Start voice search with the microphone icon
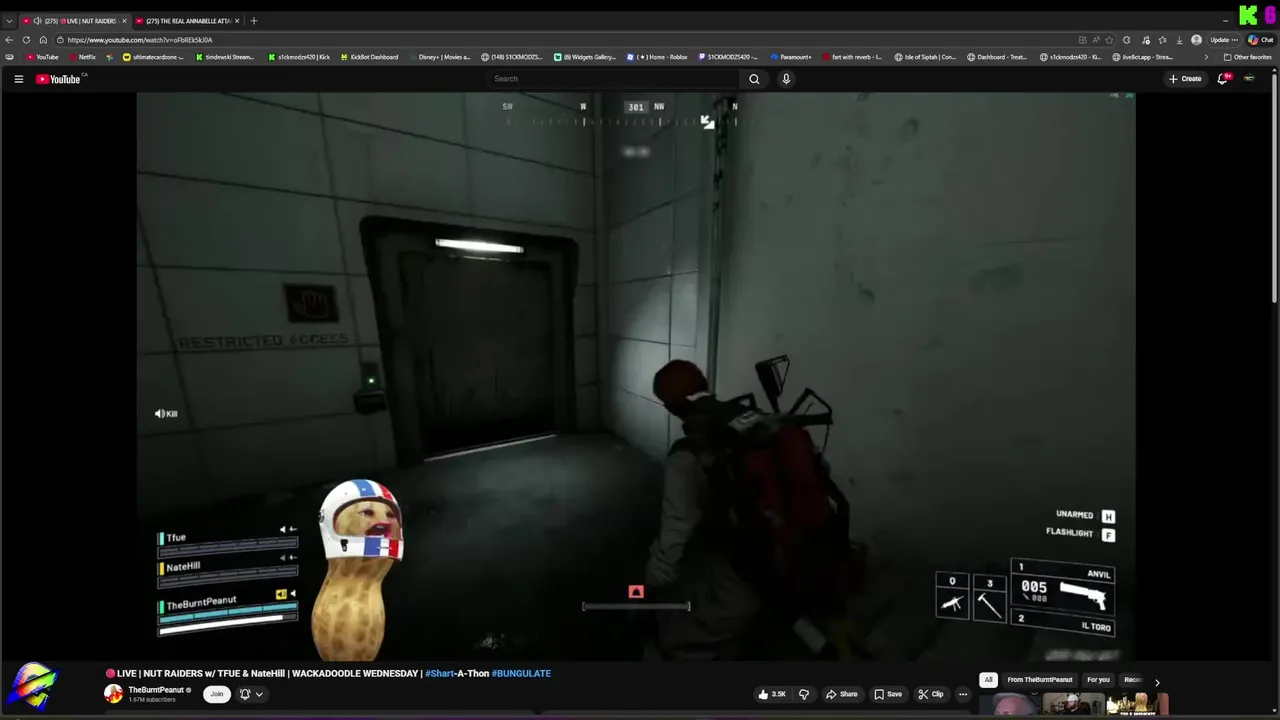 (786, 79)
